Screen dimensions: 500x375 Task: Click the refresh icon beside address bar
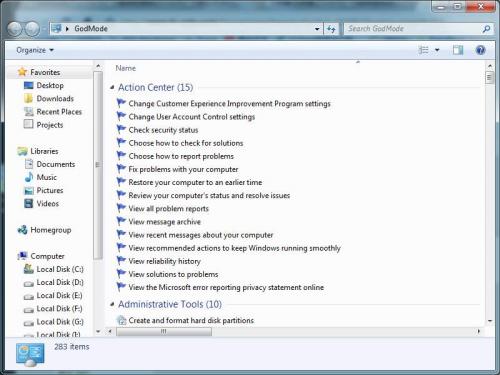point(331,29)
